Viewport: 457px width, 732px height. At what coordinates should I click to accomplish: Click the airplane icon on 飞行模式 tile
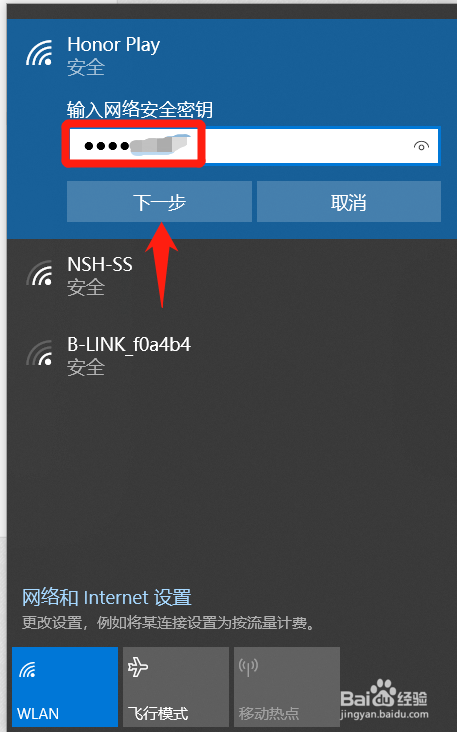[138, 667]
